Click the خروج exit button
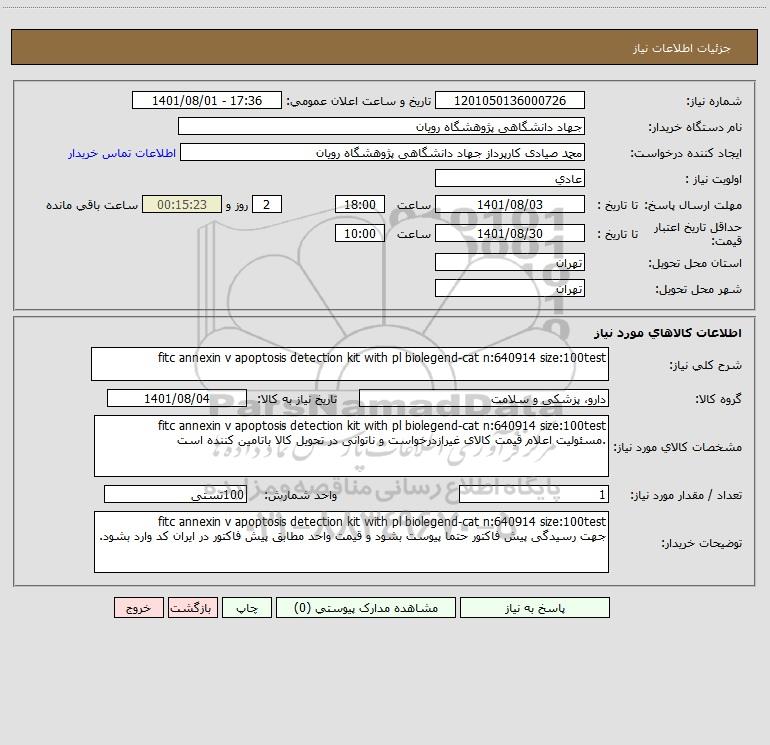770x745 pixels. tap(138, 607)
